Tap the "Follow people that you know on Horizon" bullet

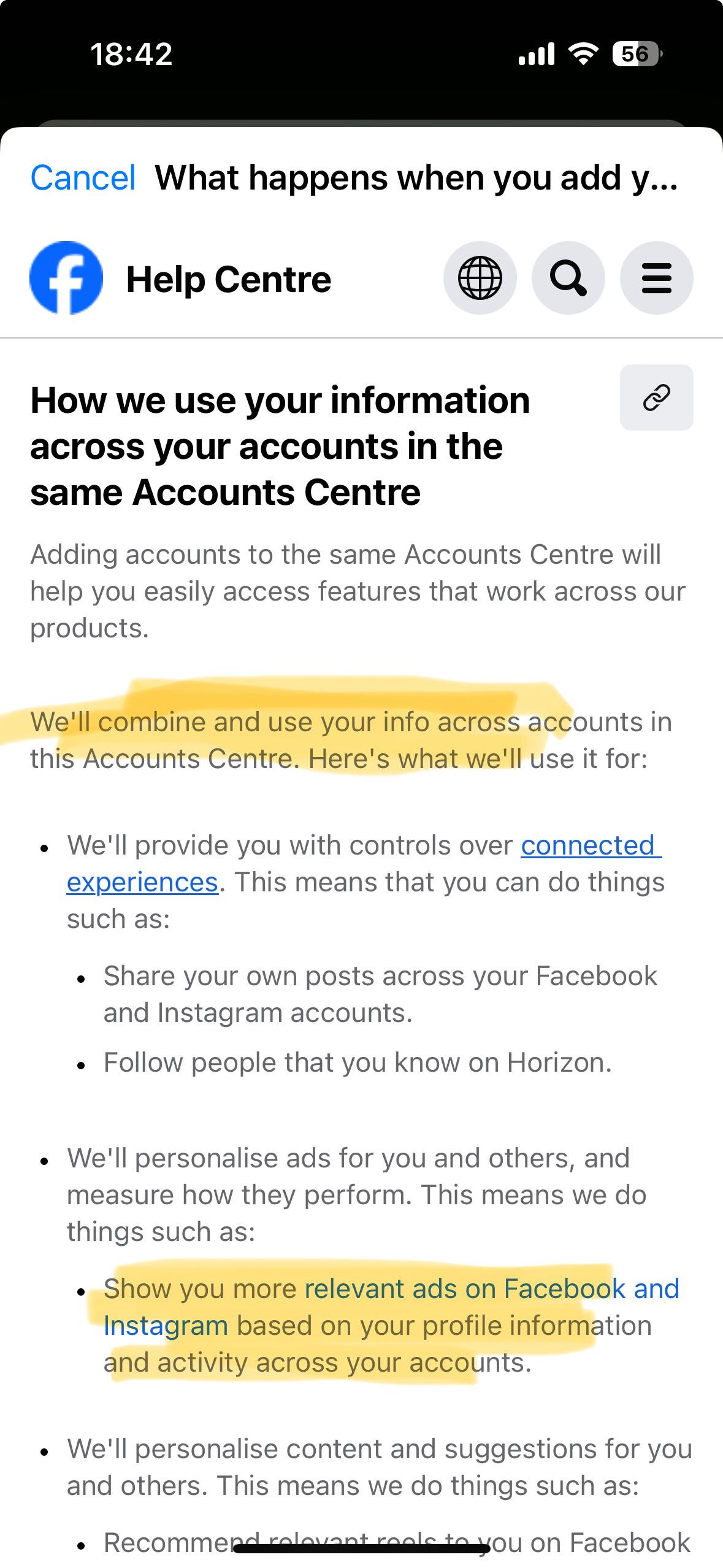pos(358,1063)
